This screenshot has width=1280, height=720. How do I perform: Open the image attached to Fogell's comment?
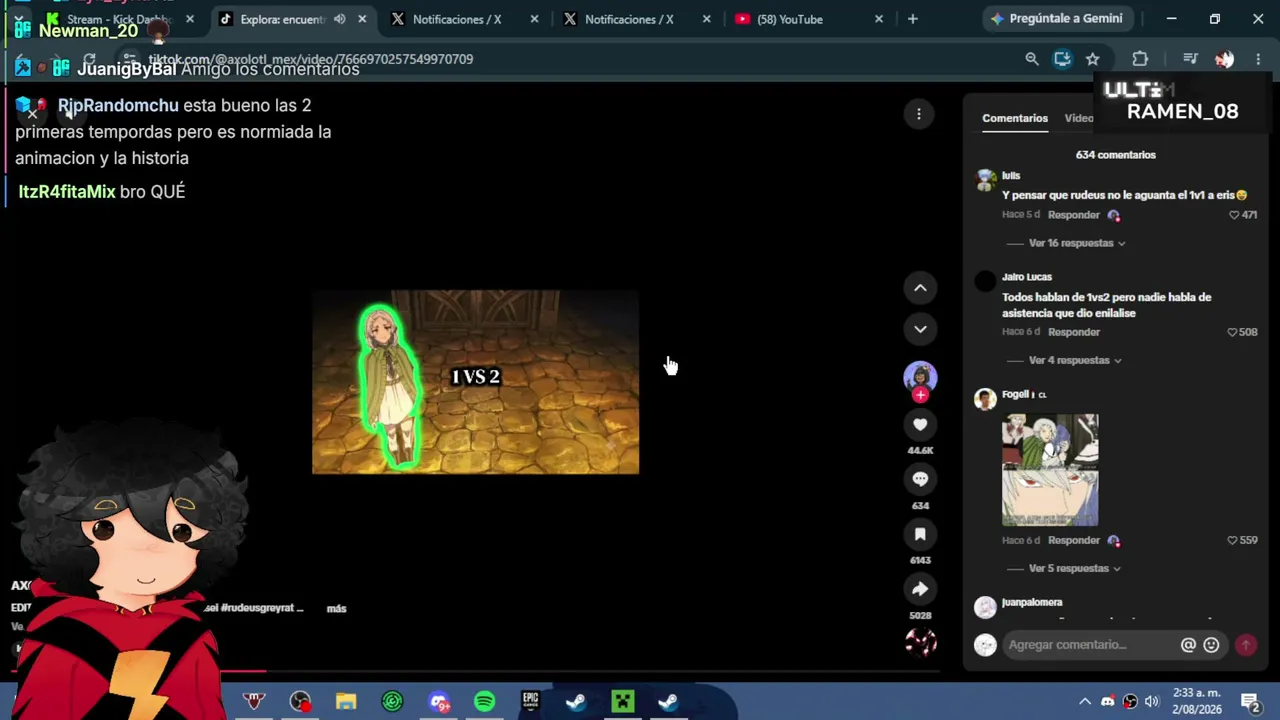click(1050, 470)
